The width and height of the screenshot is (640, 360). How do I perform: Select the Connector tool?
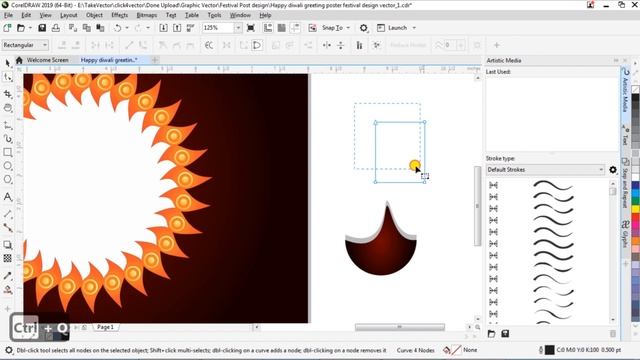pos(7,227)
